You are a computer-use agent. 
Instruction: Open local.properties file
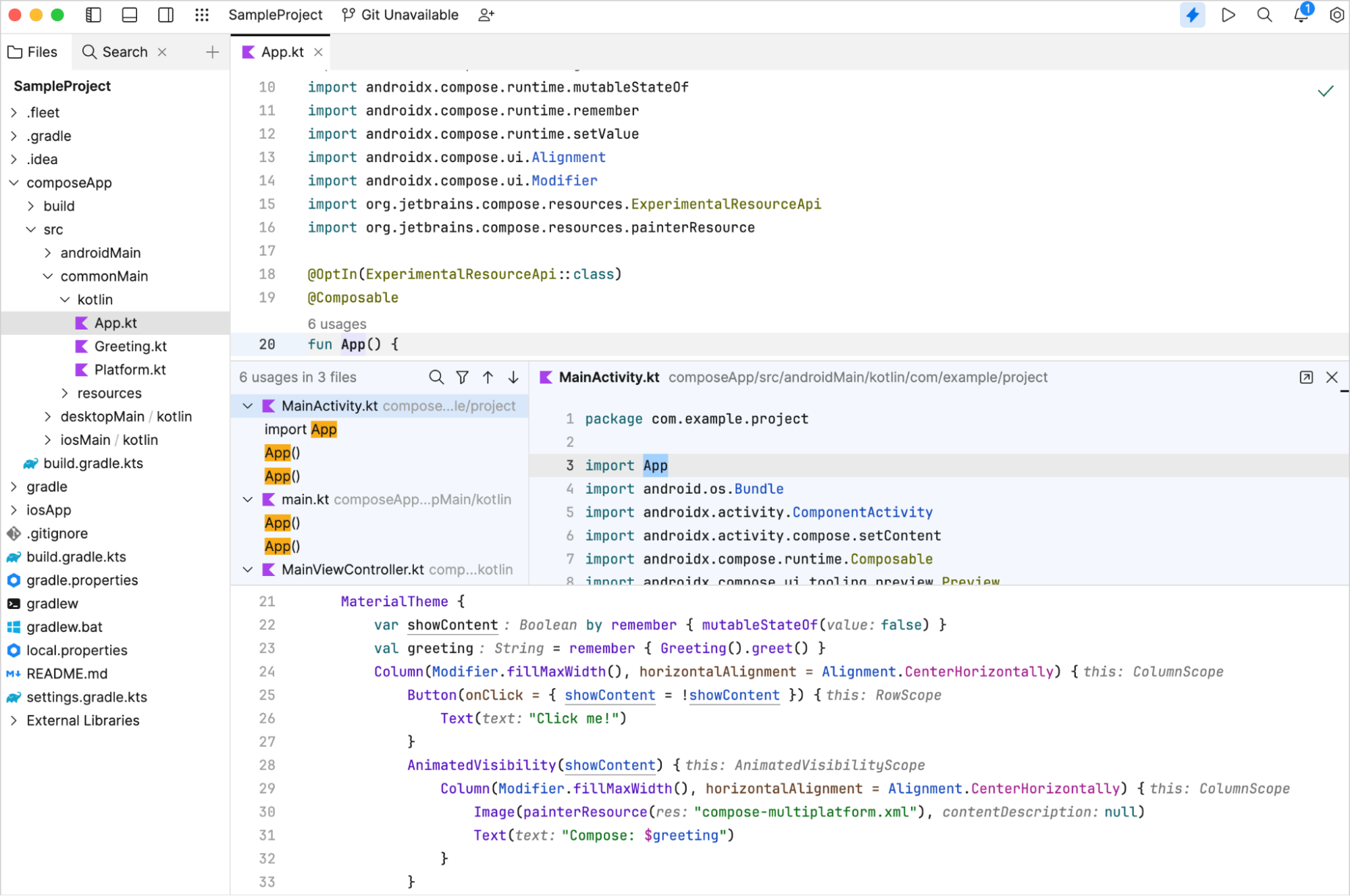point(76,650)
